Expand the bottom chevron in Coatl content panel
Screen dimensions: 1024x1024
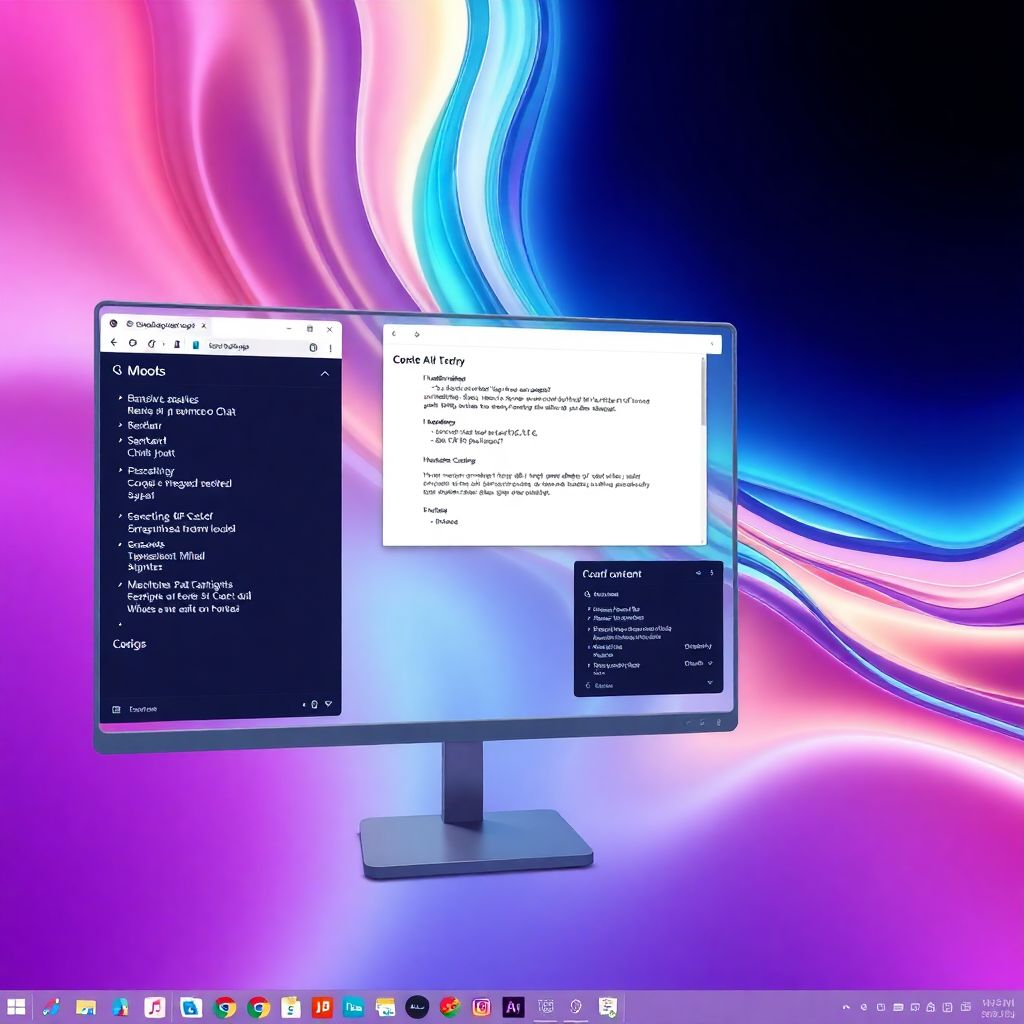pos(710,684)
